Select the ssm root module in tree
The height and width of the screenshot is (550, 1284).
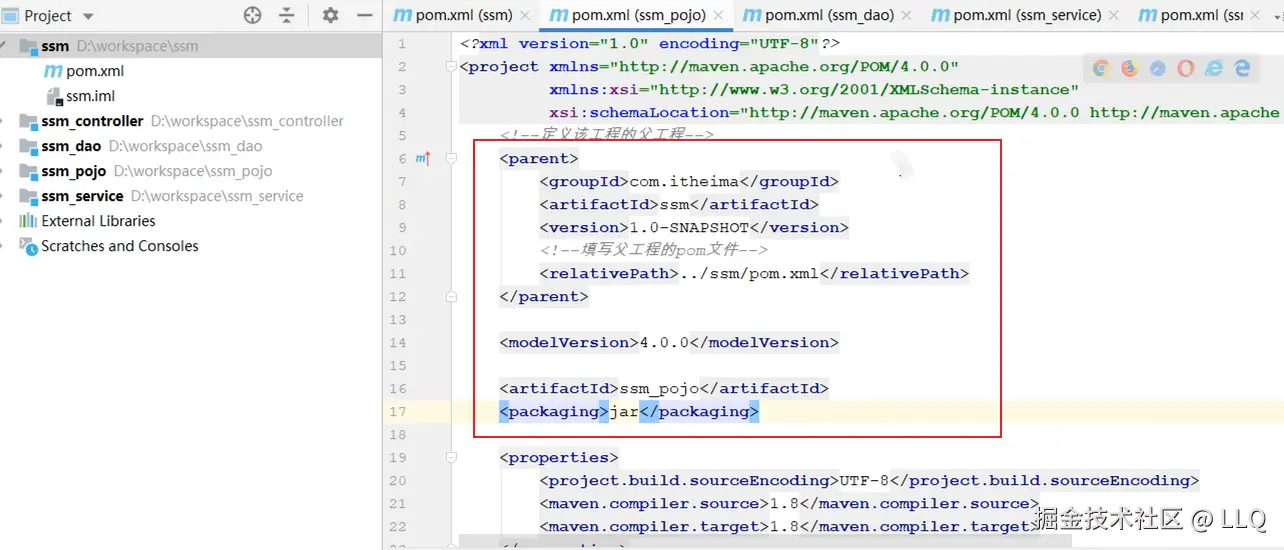[x=191, y=46]
